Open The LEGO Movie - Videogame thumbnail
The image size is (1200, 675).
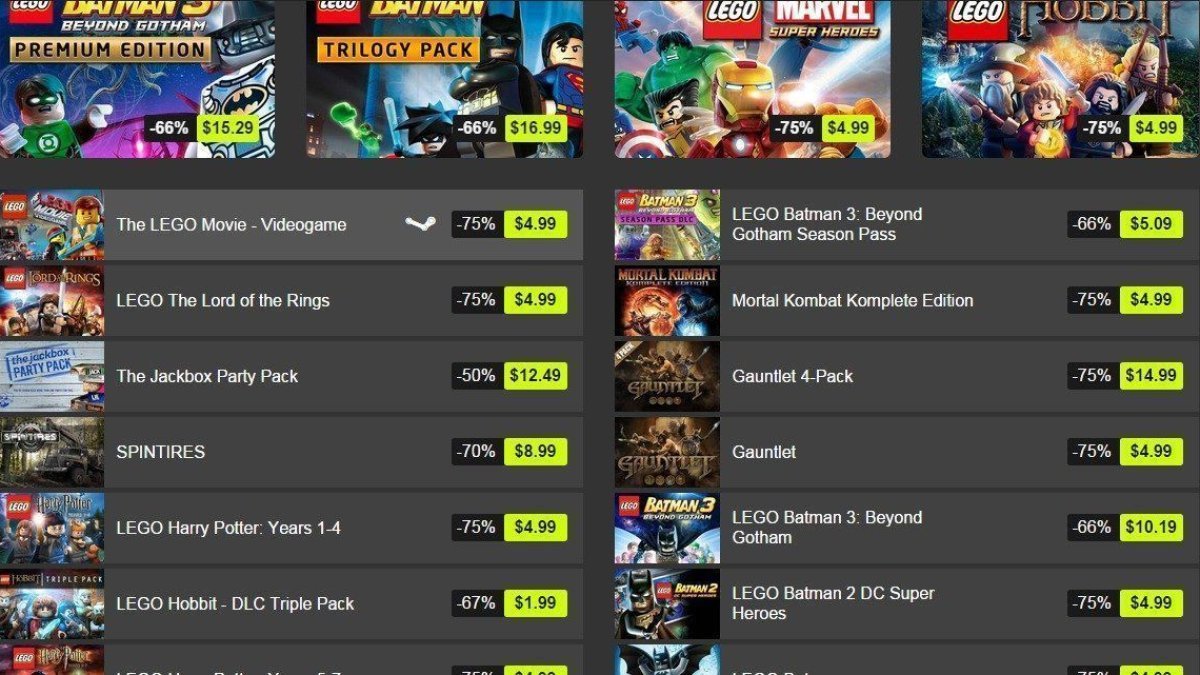pos(52,225)
